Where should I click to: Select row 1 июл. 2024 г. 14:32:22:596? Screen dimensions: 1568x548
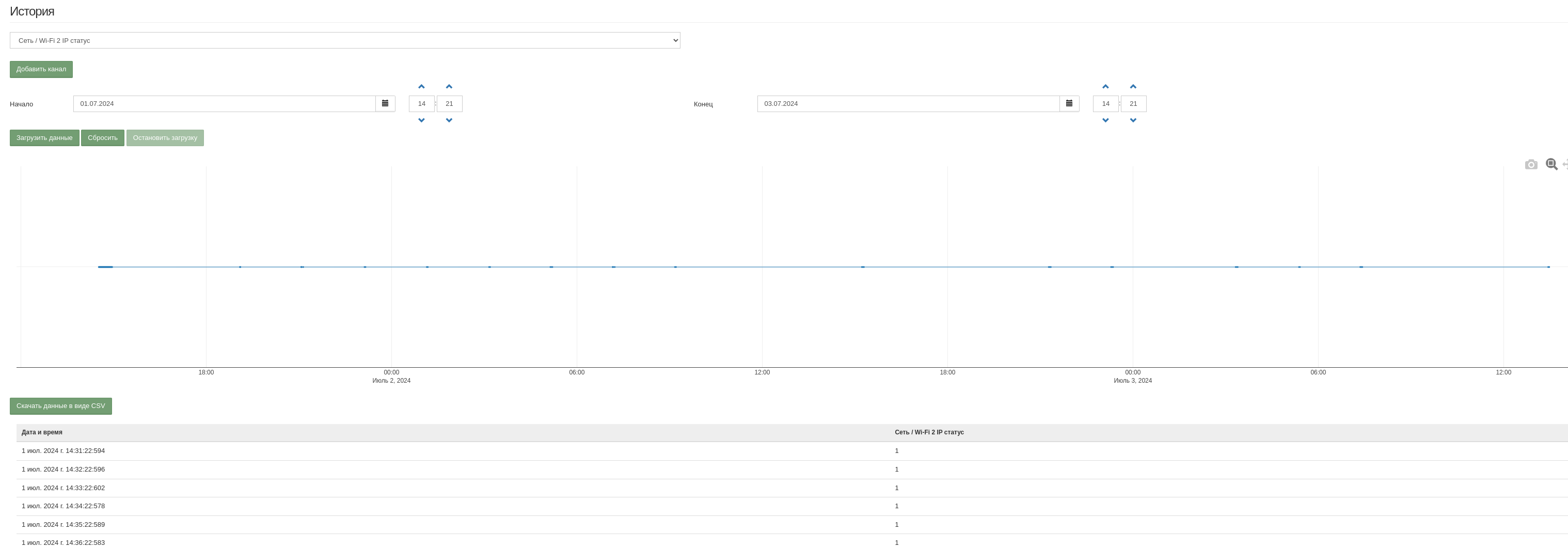(x=792, y=469)
